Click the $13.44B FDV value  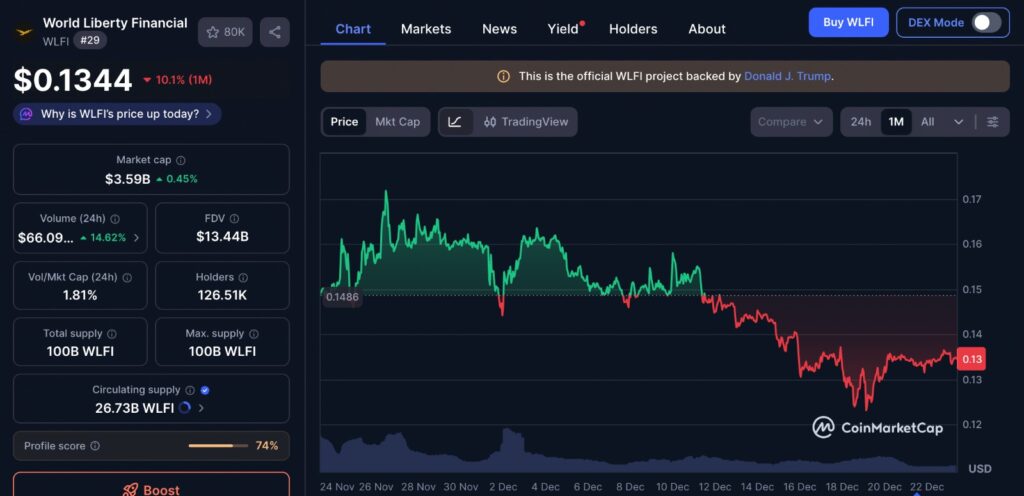222,237
